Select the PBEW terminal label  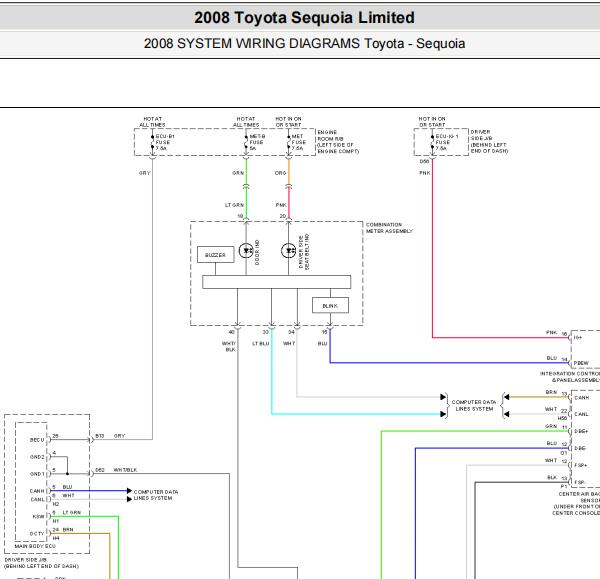pos(581,363)
